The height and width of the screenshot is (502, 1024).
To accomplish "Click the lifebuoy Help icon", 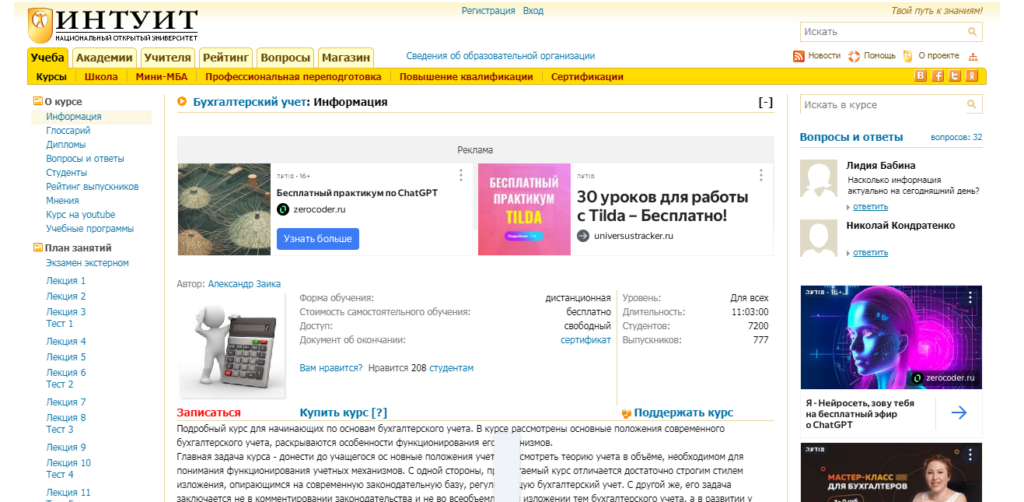I will pyautogui.click(x=854, y=56).
